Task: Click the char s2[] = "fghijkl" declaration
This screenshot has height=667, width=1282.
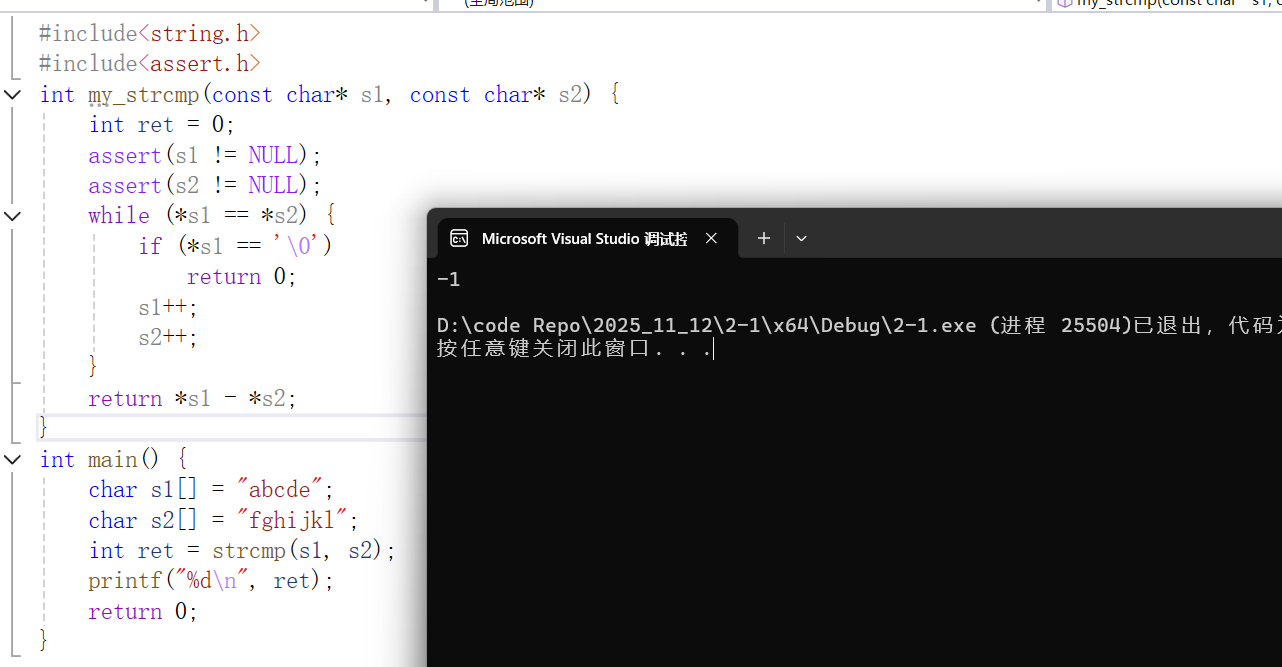Action: [223, 521]
